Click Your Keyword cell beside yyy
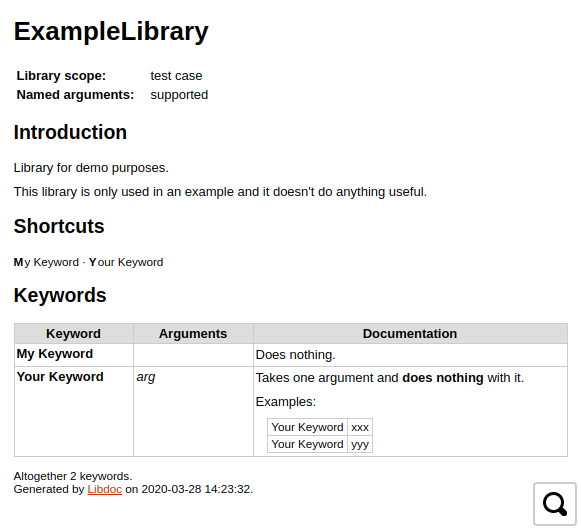The width and height of the screenshot is (581, 531). point(308,444)
